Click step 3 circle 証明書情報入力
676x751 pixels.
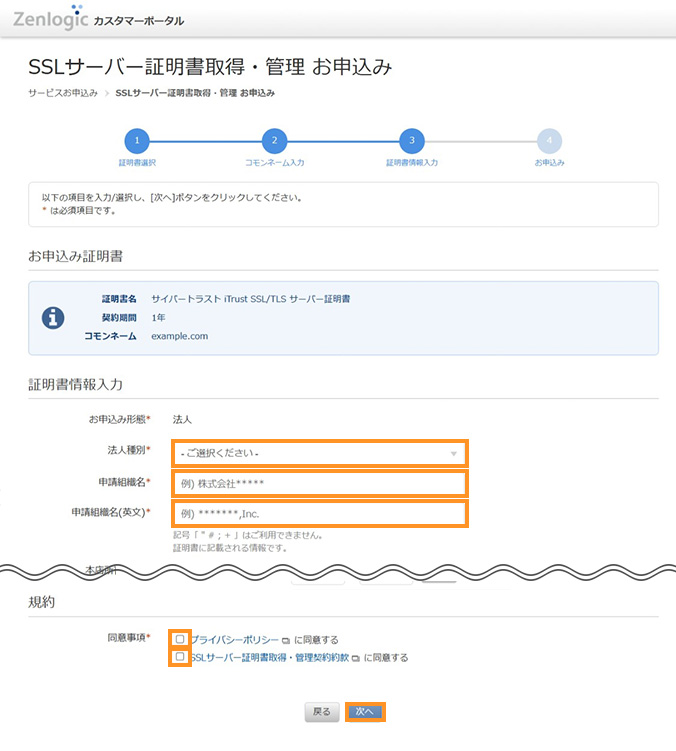[x=412, y=141]
